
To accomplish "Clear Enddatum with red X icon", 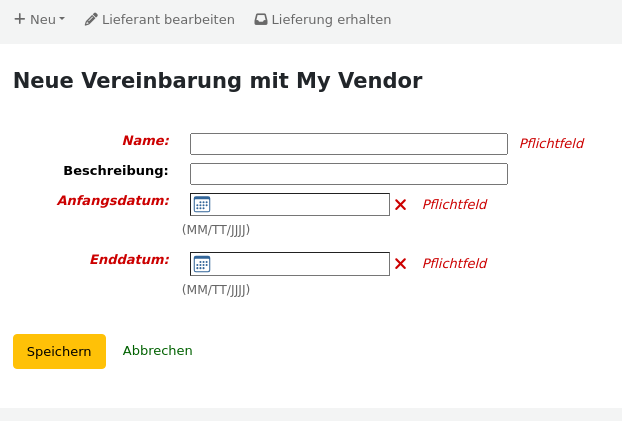I will (x=401, y=263).
